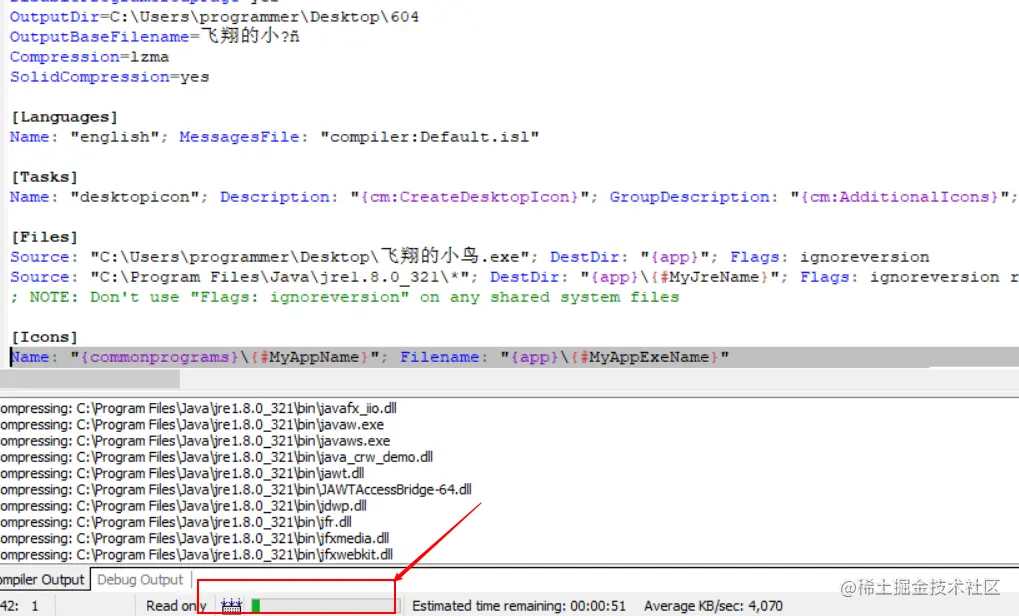
Task: Click 'Average KB/sec: 4,070' status text
Action: click(713, 606)
